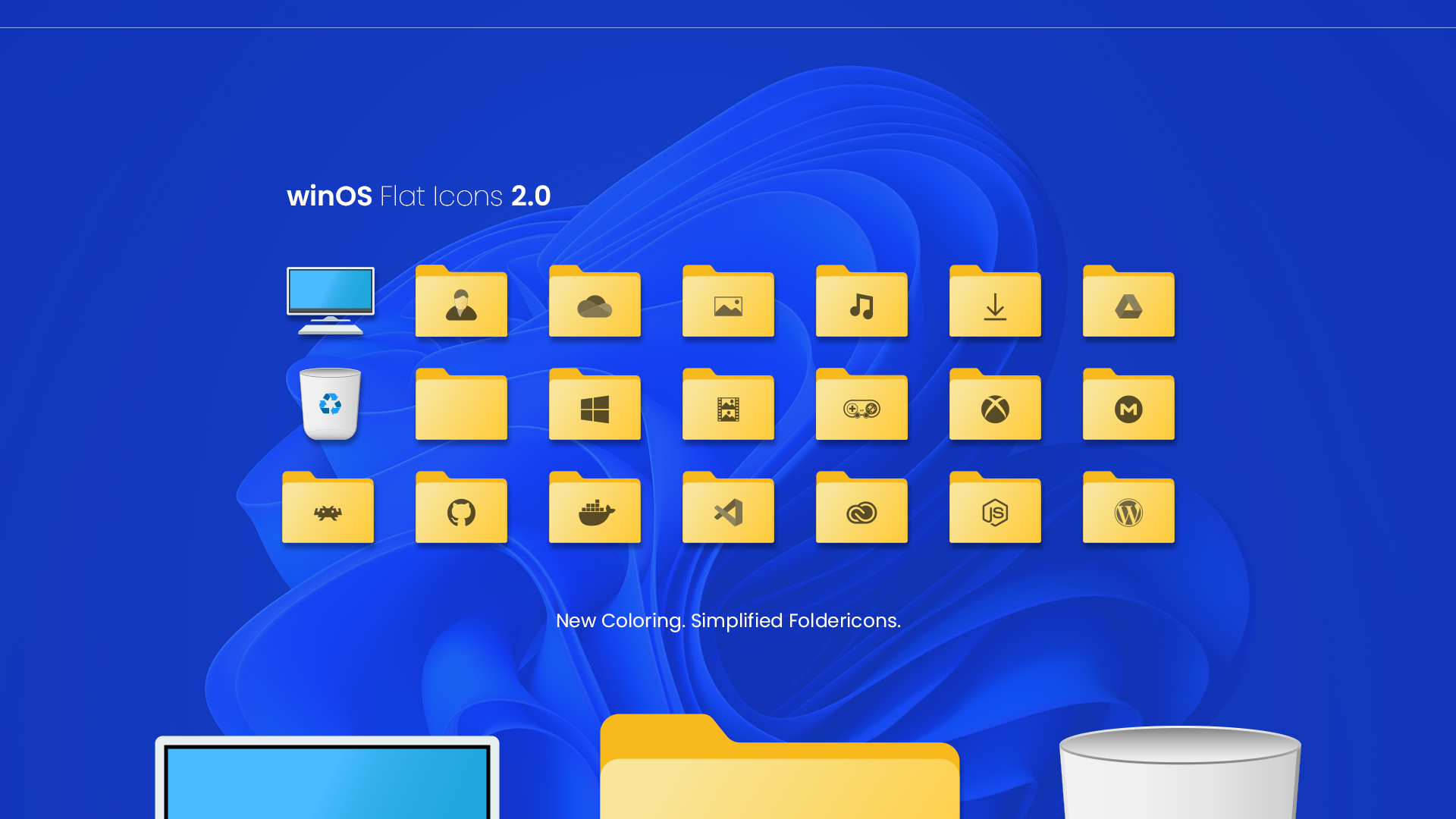Open the Visual Studio Code folder icon
The width and height of the screenshot is (1456, 819).
[728, 508]
